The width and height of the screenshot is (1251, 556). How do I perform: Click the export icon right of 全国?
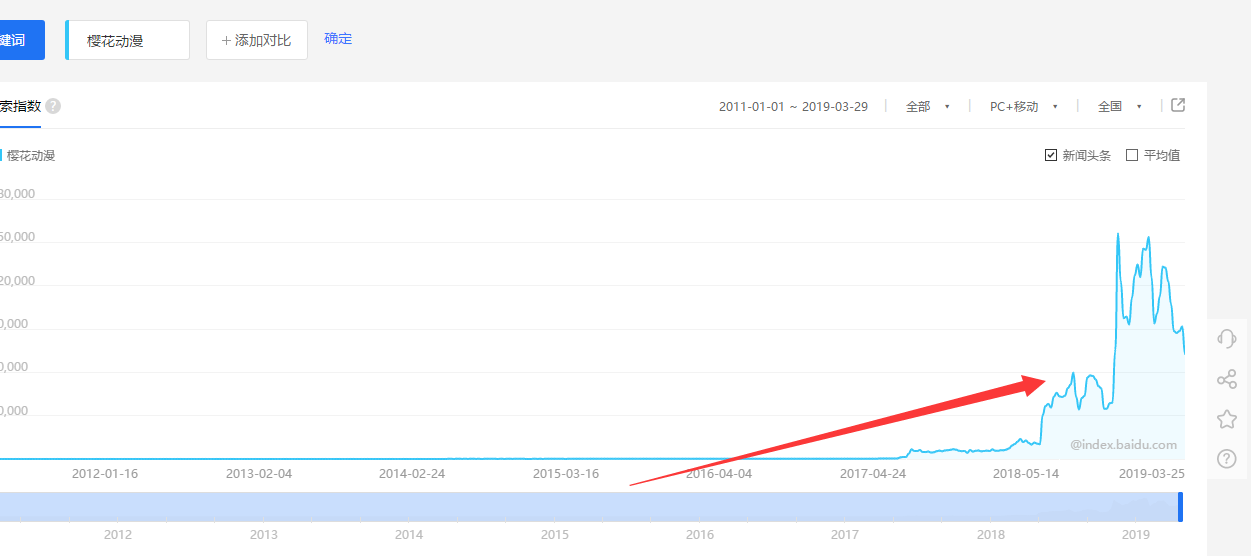click(x=1178, y=105)
